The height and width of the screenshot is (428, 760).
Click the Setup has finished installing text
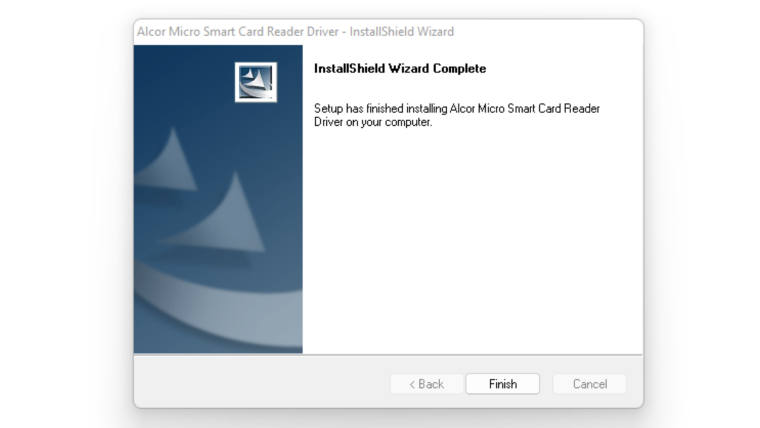pyautogui.click(x=380, y=108)
